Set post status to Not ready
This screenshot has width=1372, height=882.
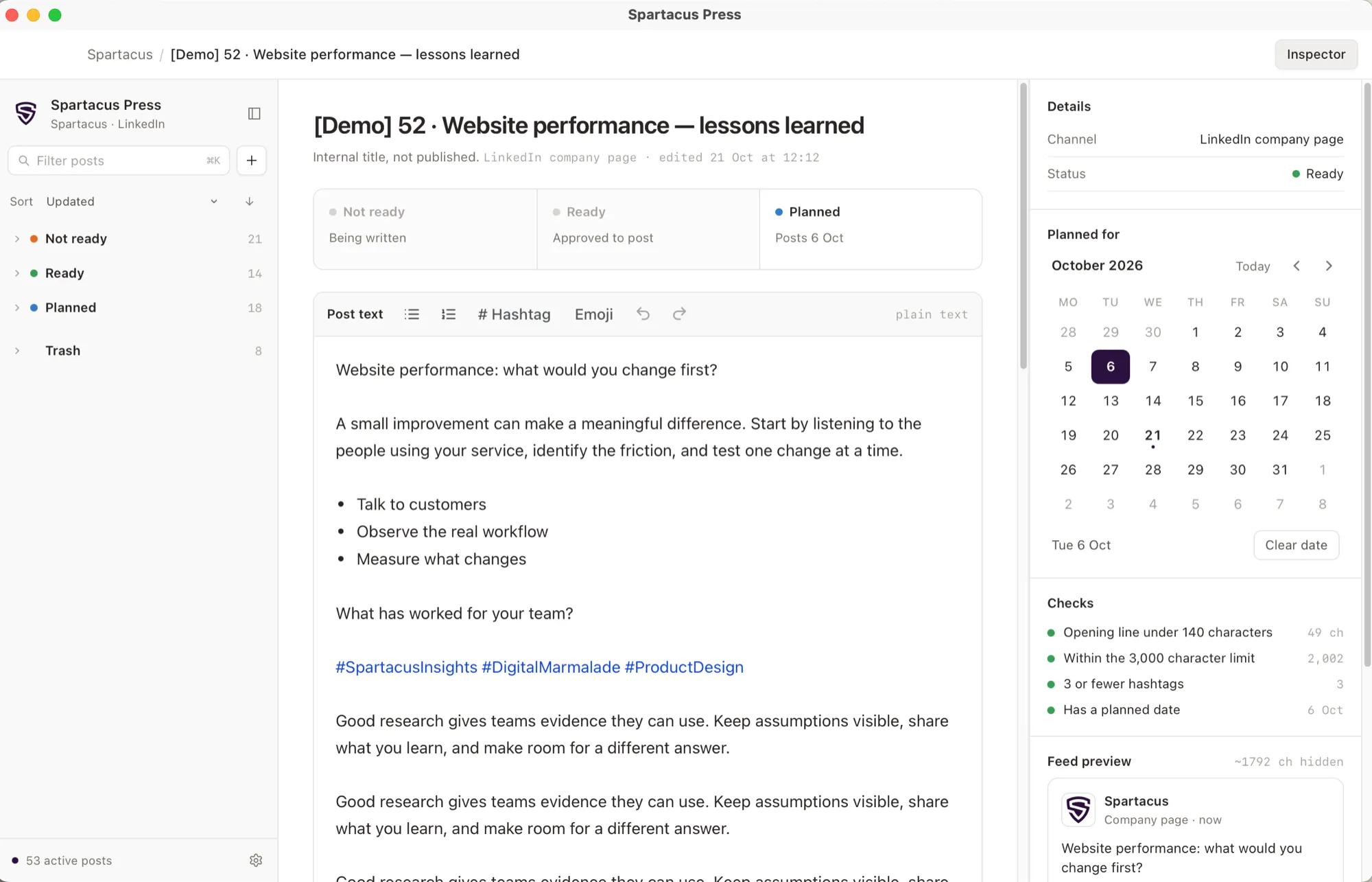point(425,229)
